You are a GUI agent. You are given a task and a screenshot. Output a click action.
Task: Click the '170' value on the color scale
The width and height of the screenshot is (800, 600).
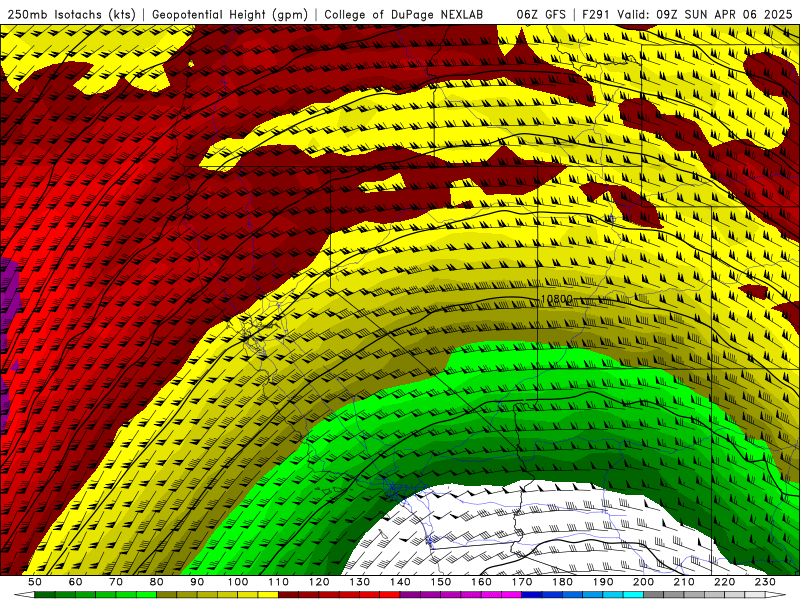tap(522, 582)
